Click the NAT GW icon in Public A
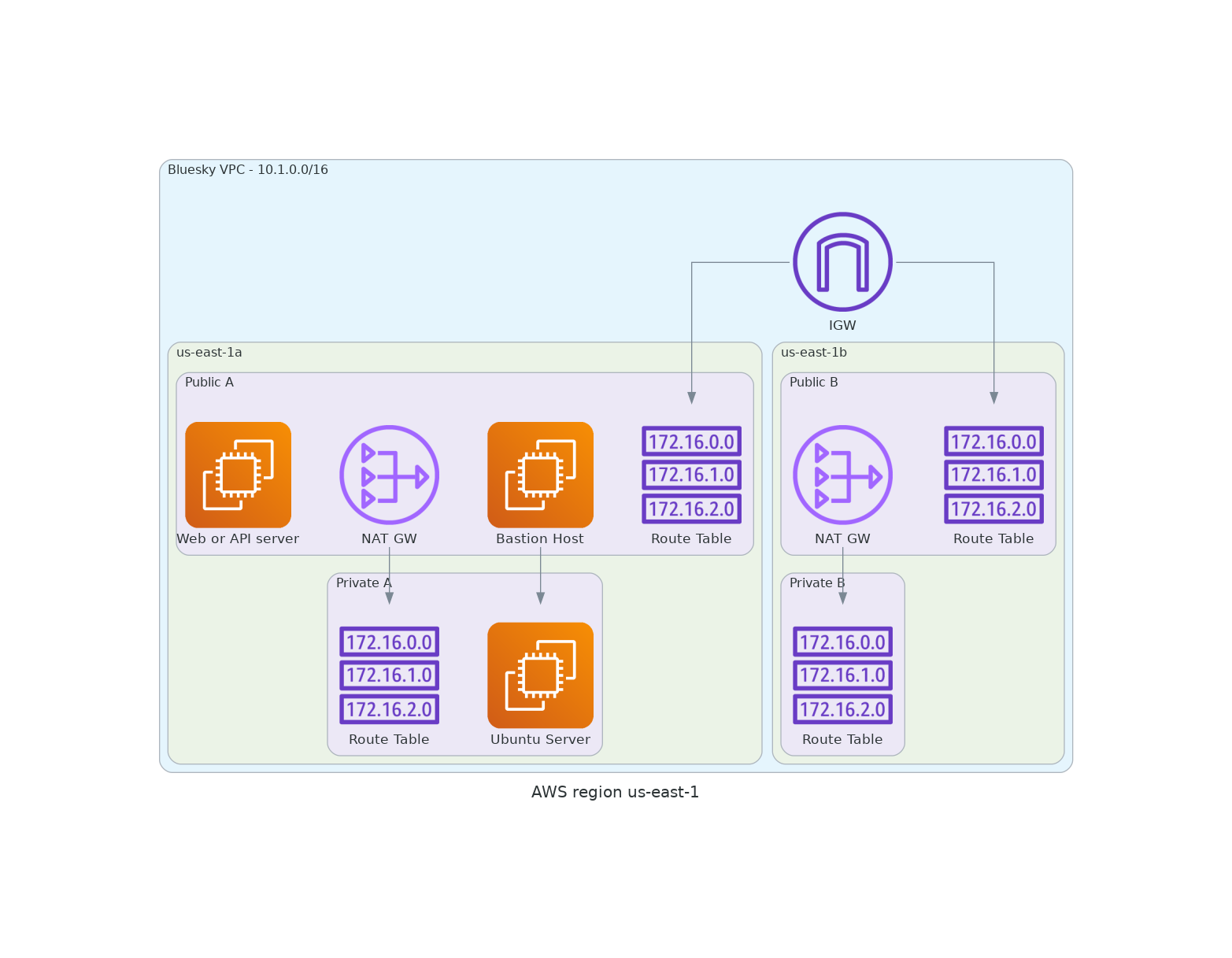Image resolution: width=1232 pixels, height=958 pixels. [x=389, y=475]
